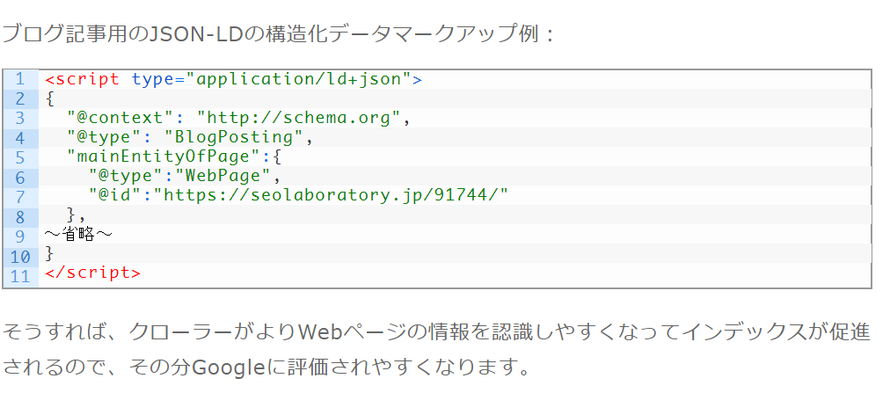The height and width of the screenshot is (393, 890).
Task: Click line number 1 in the gutter
Action: click(20, 80)
